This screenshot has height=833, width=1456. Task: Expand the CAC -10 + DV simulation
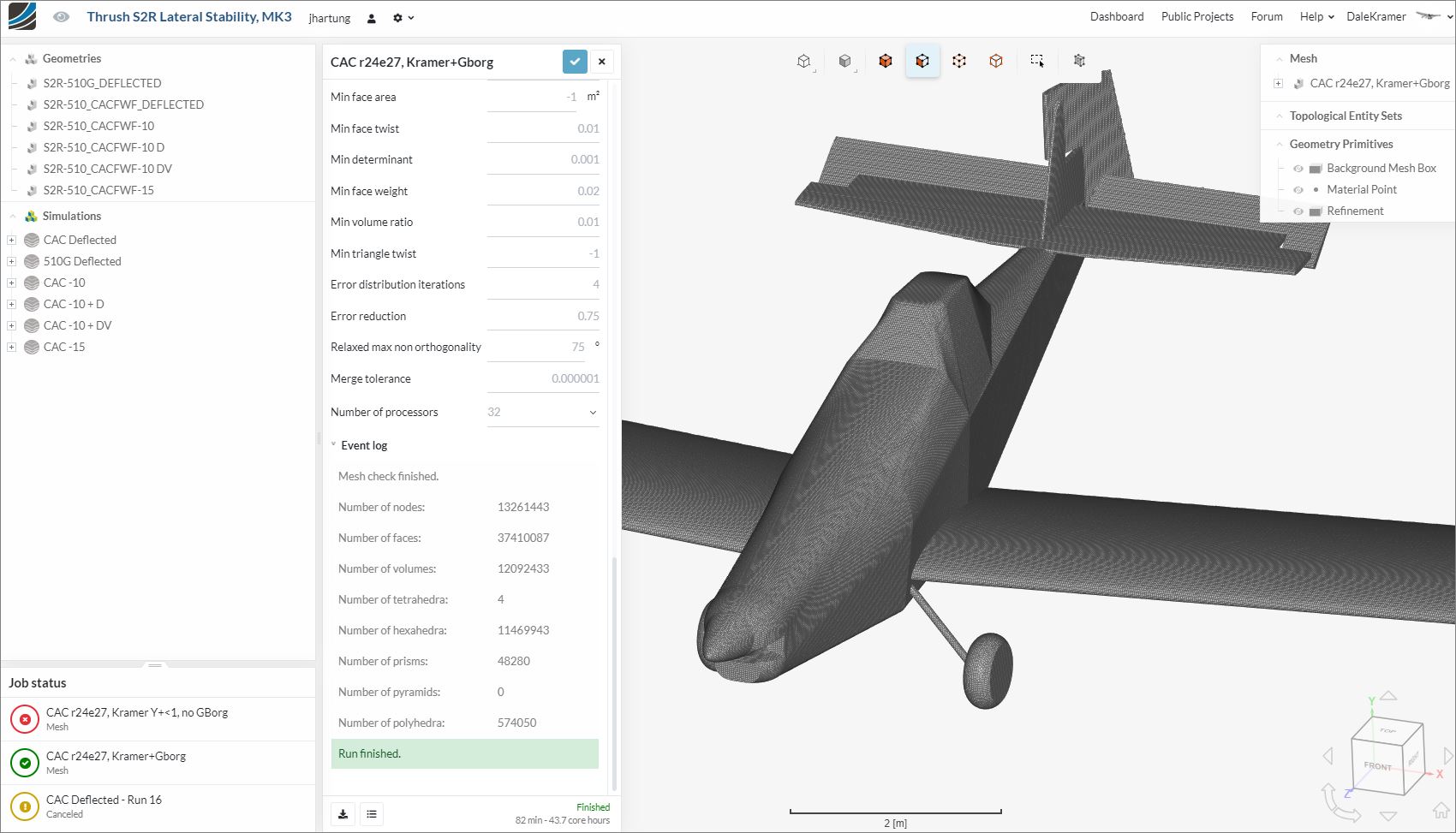coord(11,325)
